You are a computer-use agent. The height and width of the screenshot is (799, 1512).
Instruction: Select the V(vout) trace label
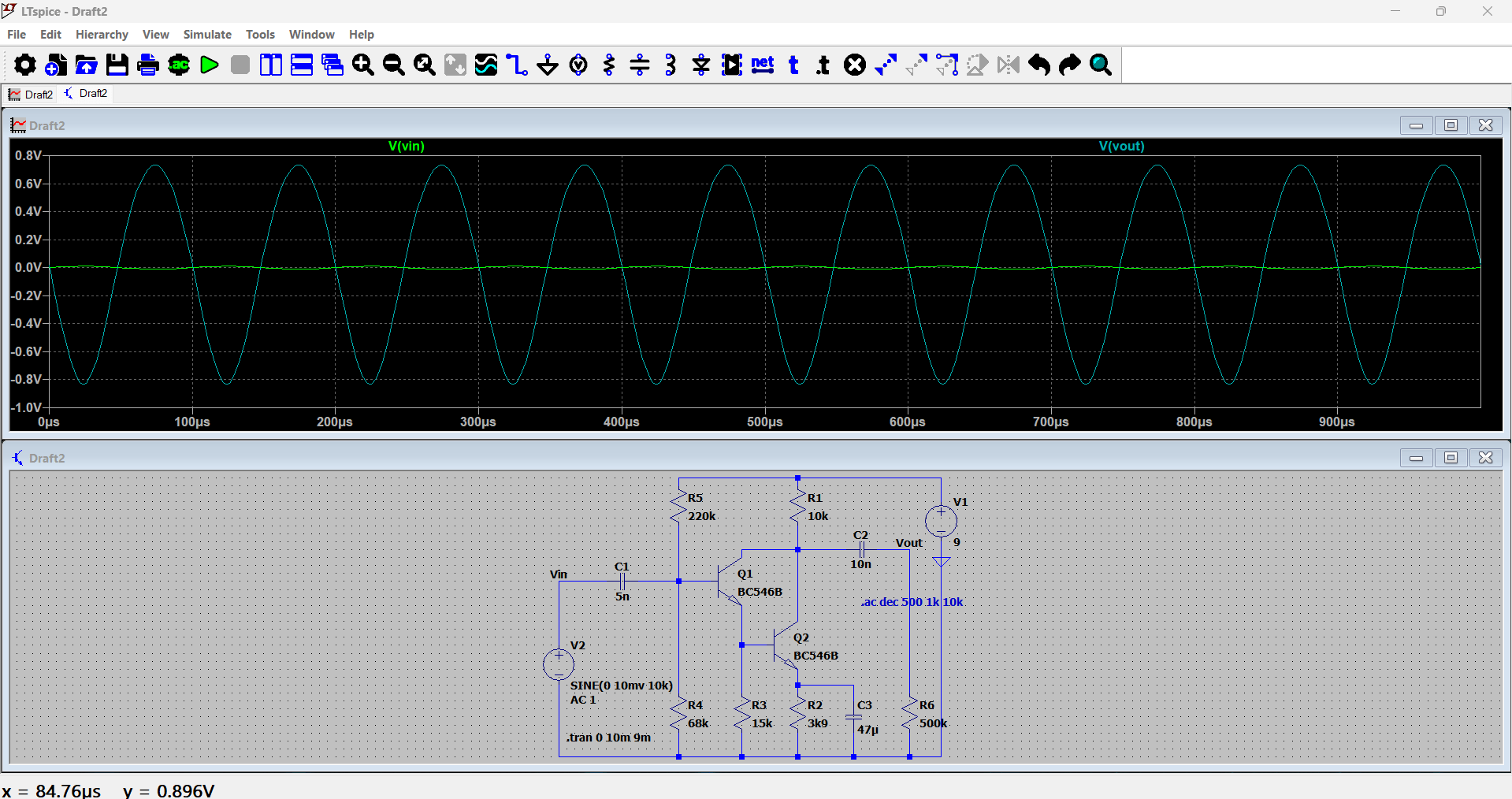point(1122,147)
